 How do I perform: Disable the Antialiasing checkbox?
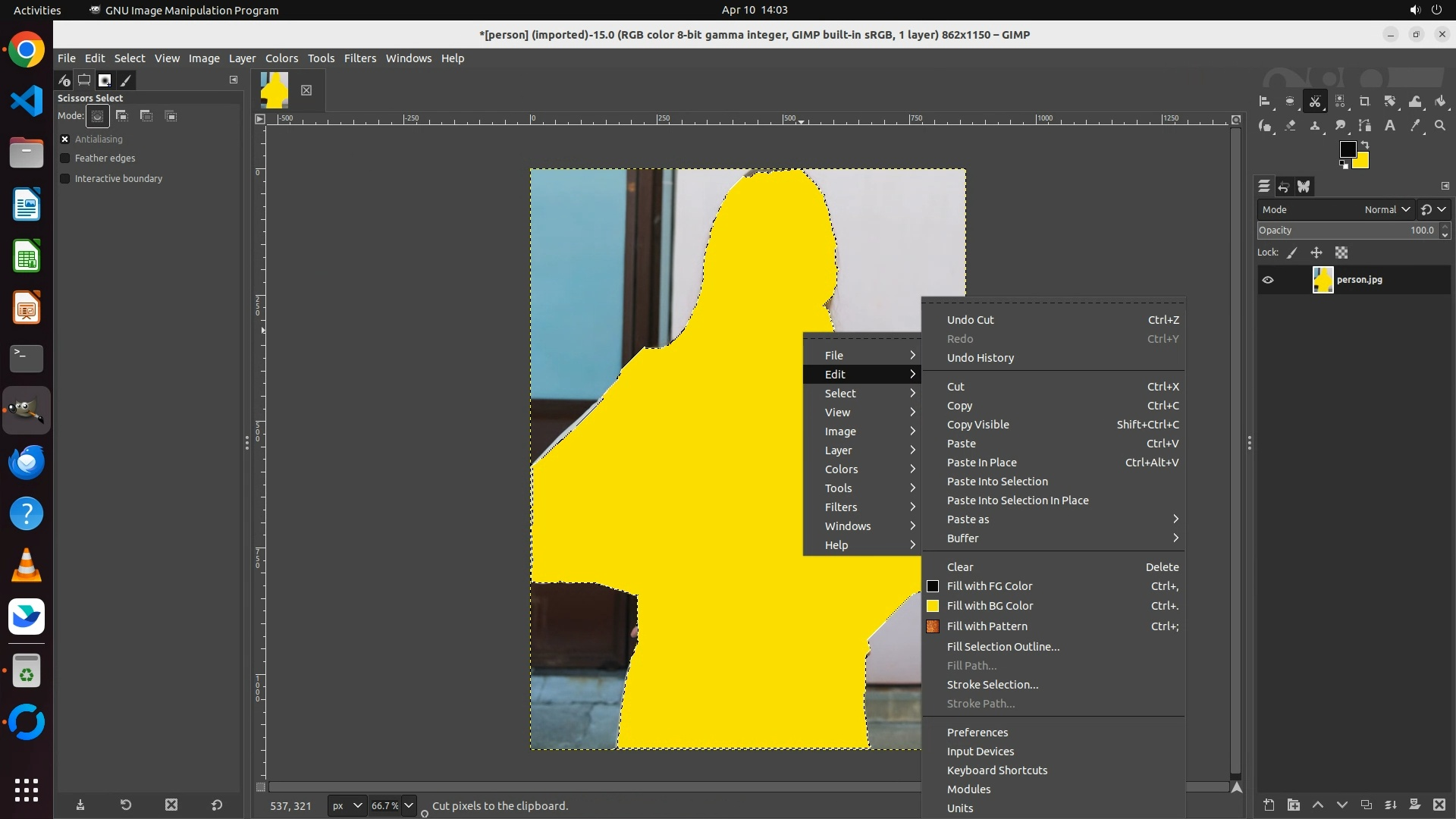coord(65,140)
